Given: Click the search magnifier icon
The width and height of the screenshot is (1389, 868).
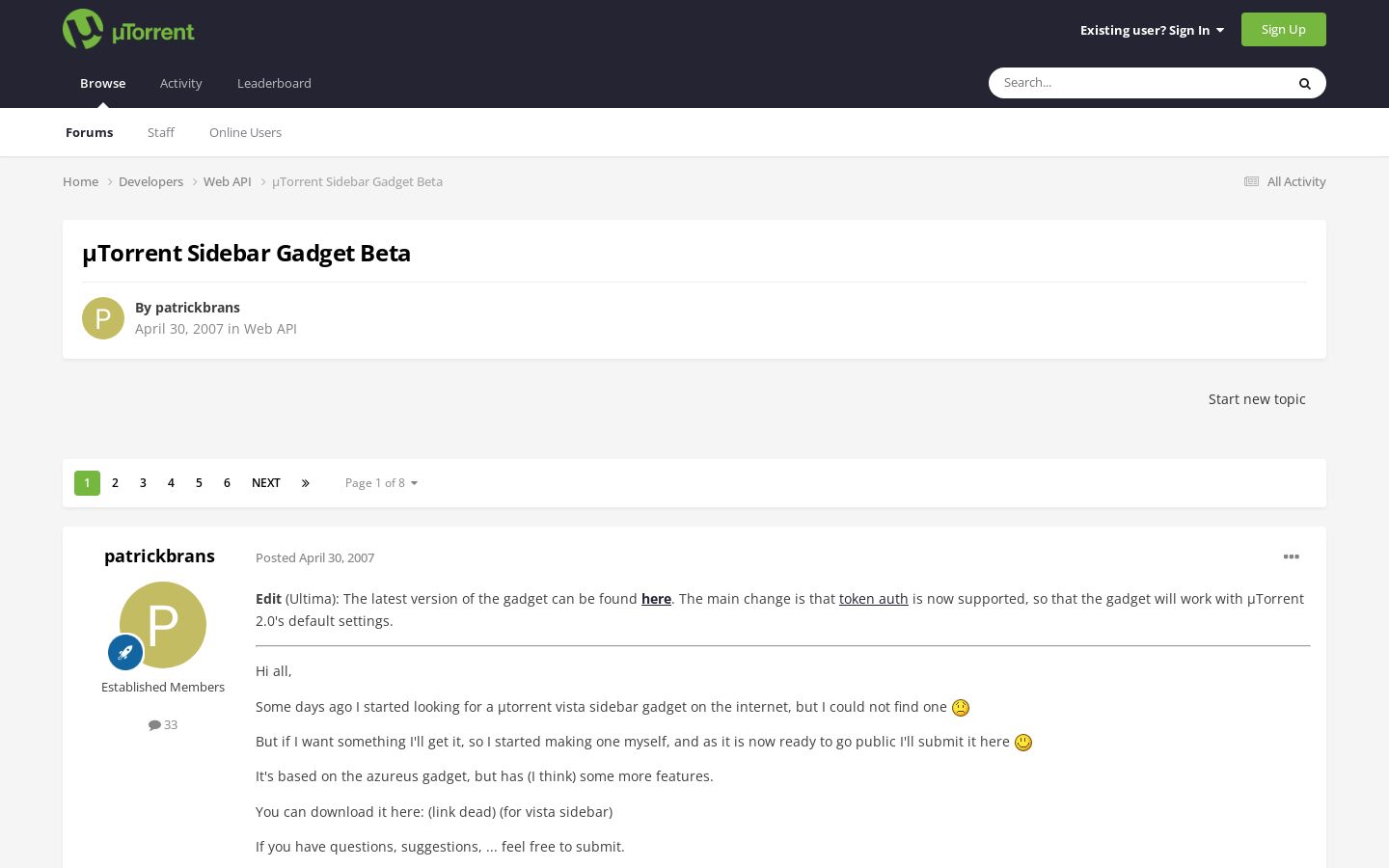Looking at the screenshot, I should click(1304, 83).
